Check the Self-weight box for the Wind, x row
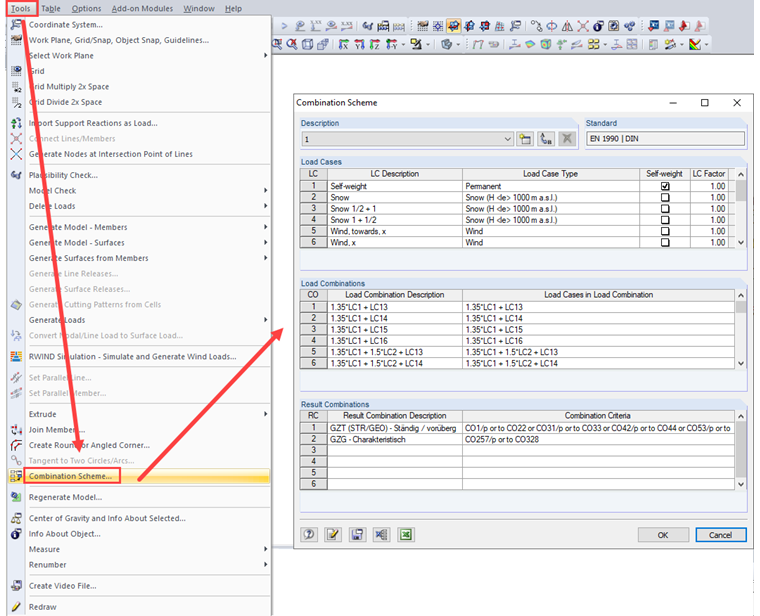This screenshot has width=760, height=616. click(665, 242)
